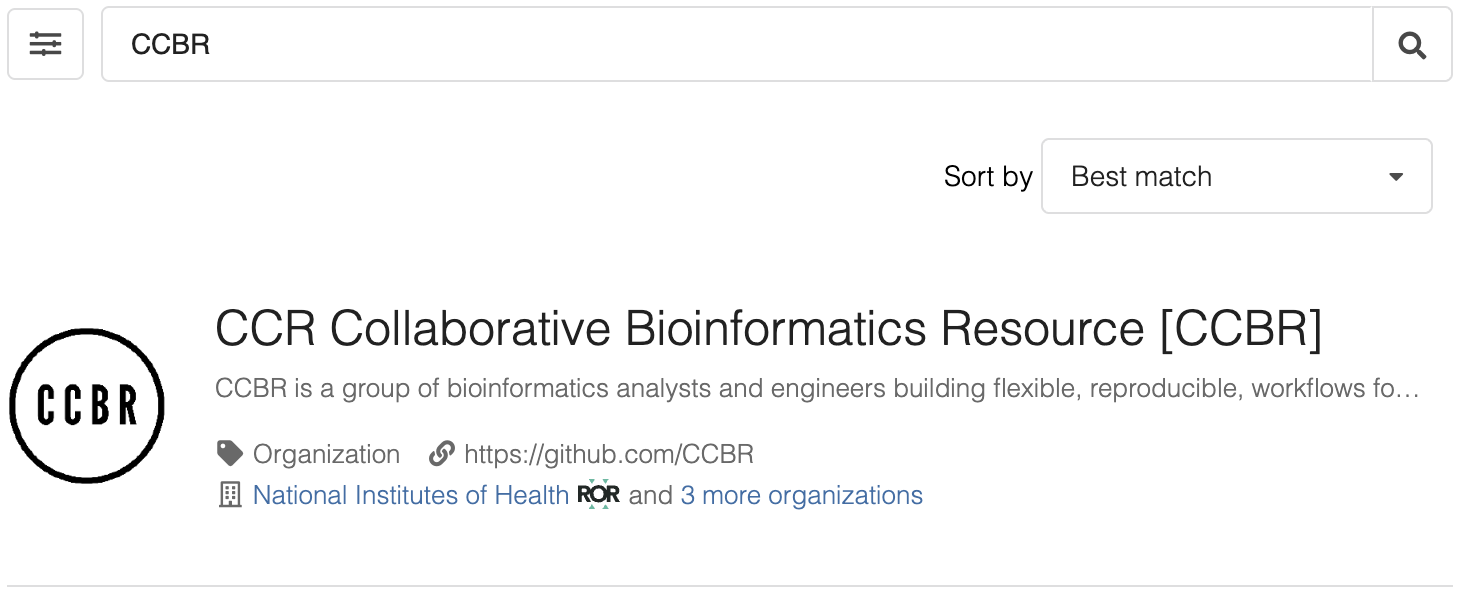Screen dimensions: 1464x598
Task: Click the tag icon beside Organization
Action: [x=230, y=454]
